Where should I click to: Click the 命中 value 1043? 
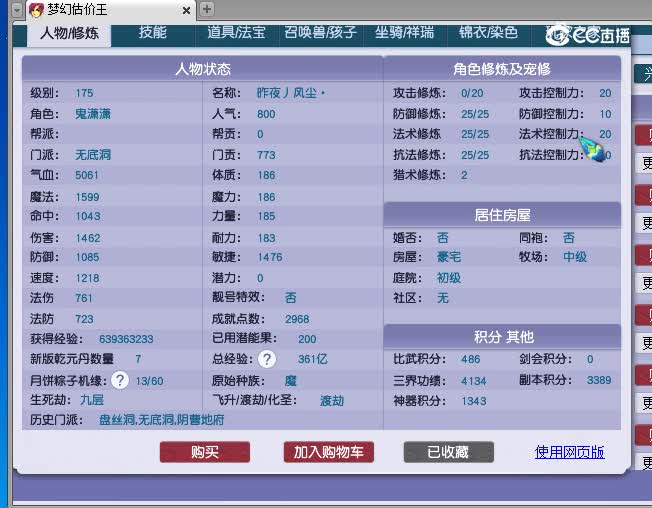pos(88,216)
